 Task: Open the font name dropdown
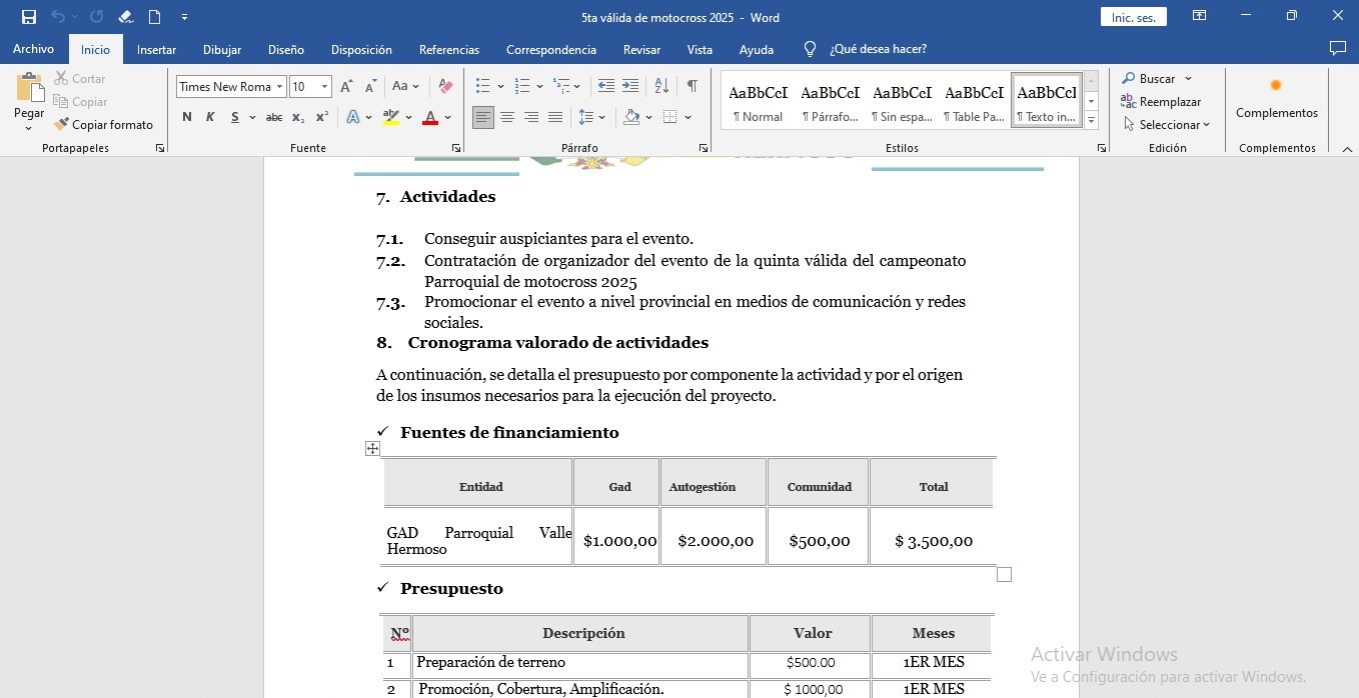coord(280,87)
